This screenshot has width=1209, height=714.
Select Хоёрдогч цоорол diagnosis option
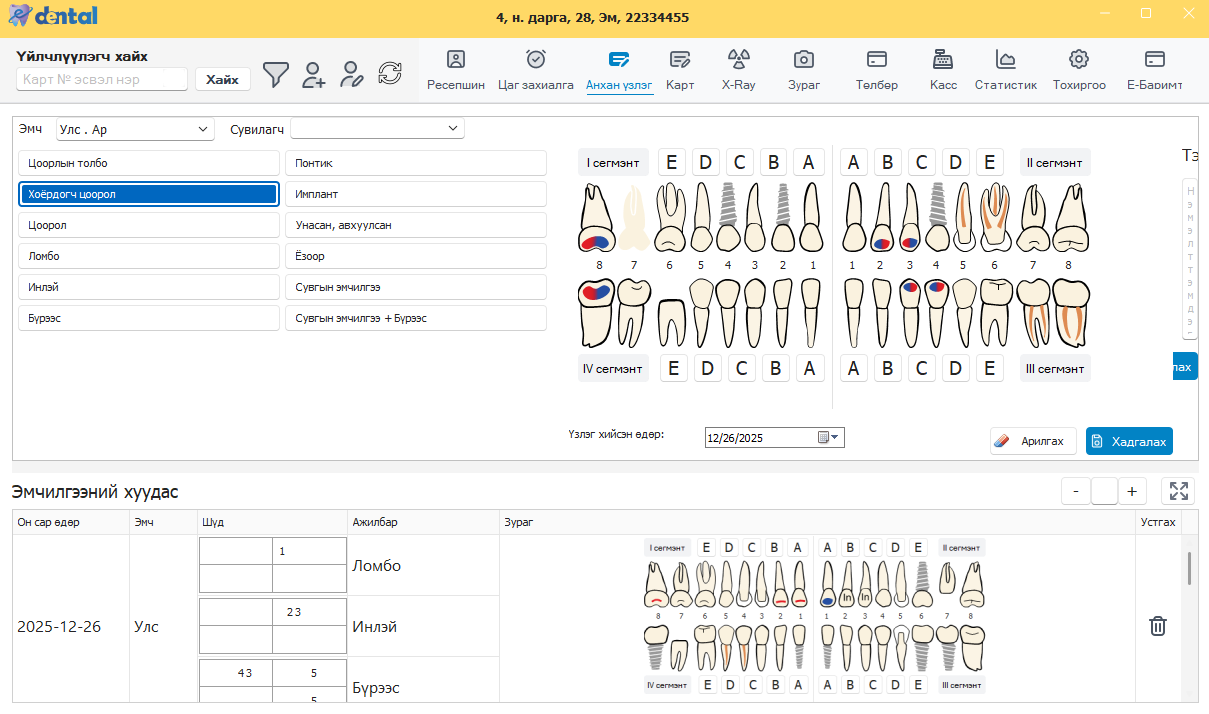tap(149, 194)
